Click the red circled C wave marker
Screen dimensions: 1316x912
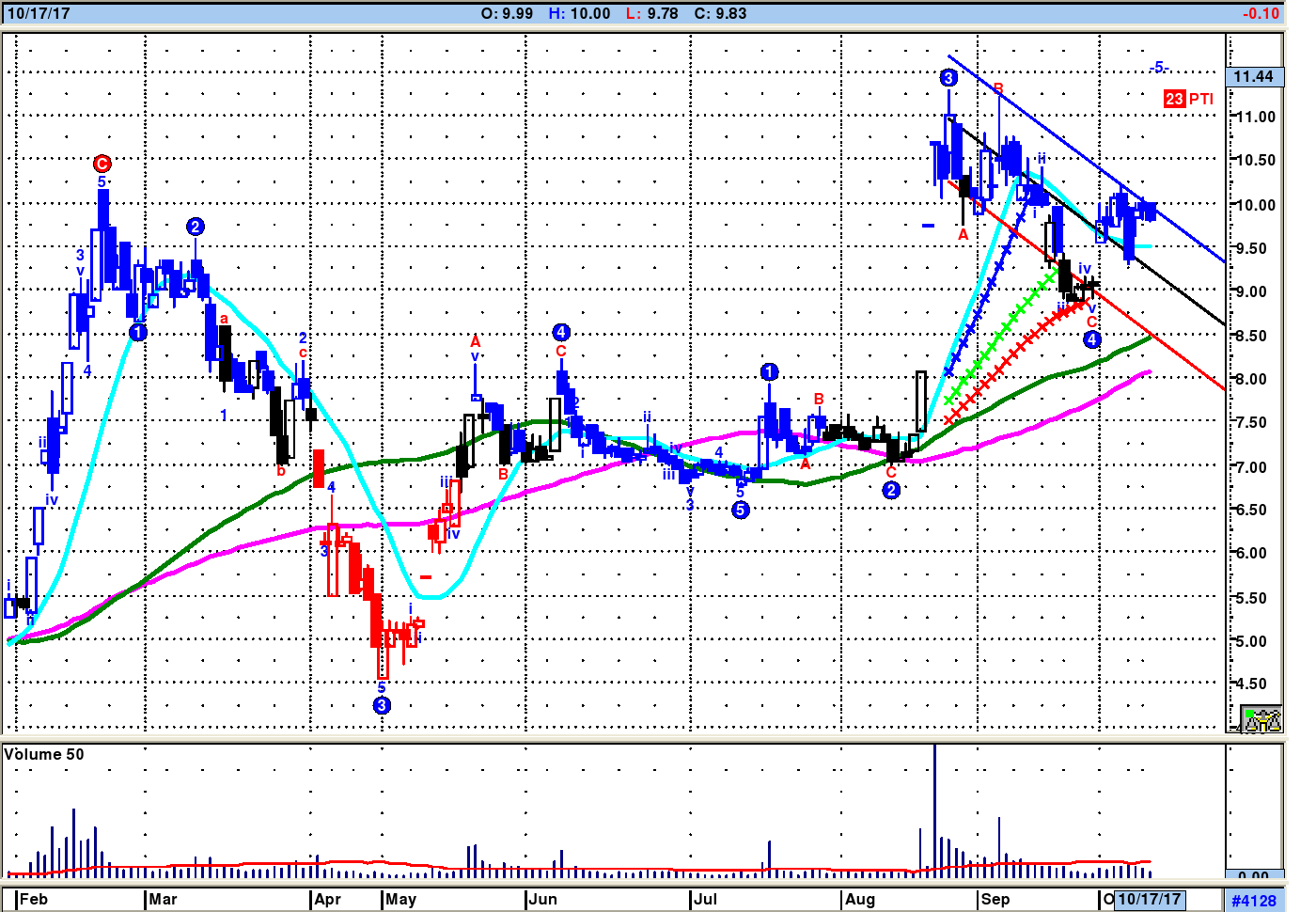point(102,164)
